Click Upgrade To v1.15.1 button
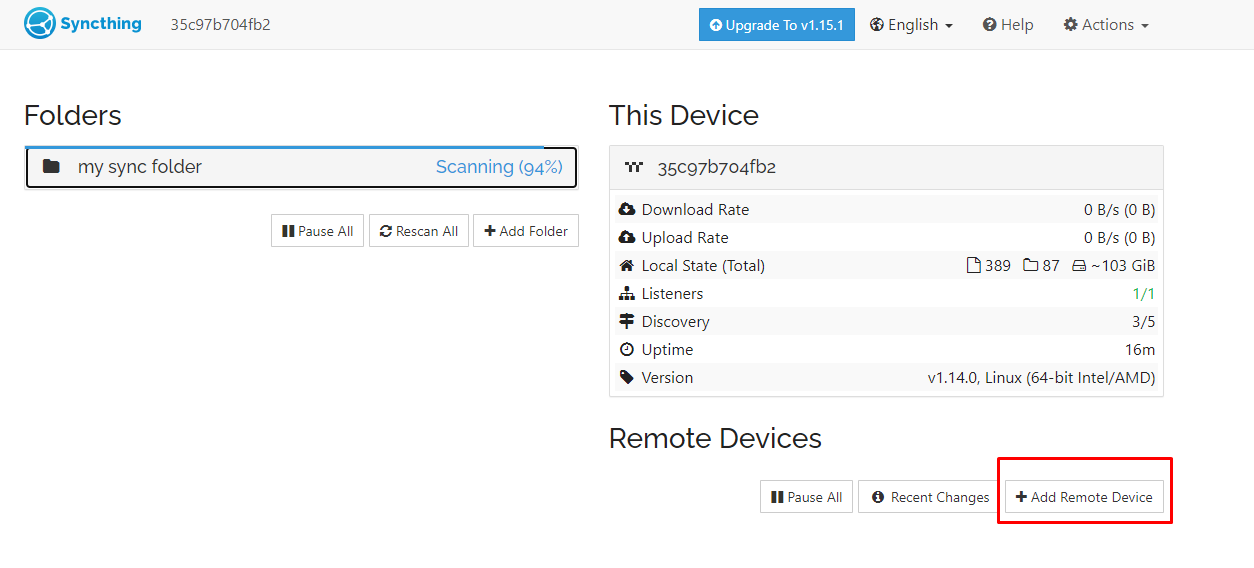 [x=776, y=25]
